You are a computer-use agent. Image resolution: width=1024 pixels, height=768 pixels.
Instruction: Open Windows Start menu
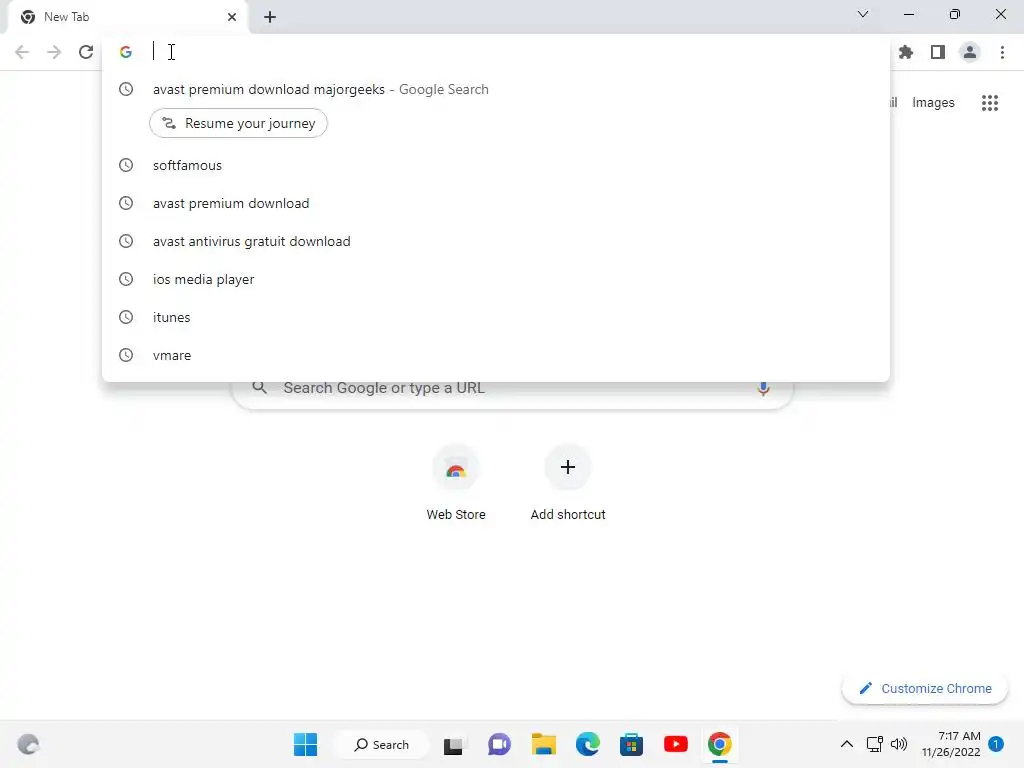tap(305, 744)
